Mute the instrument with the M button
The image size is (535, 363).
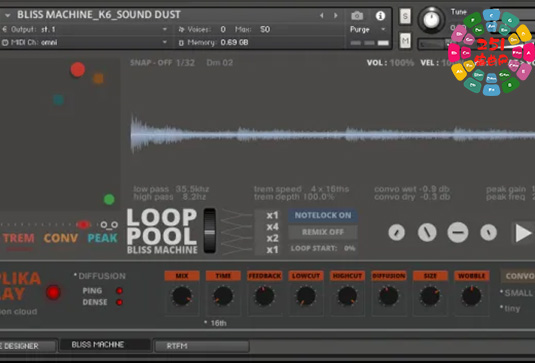pyautogui.click(x=405, y=42)
